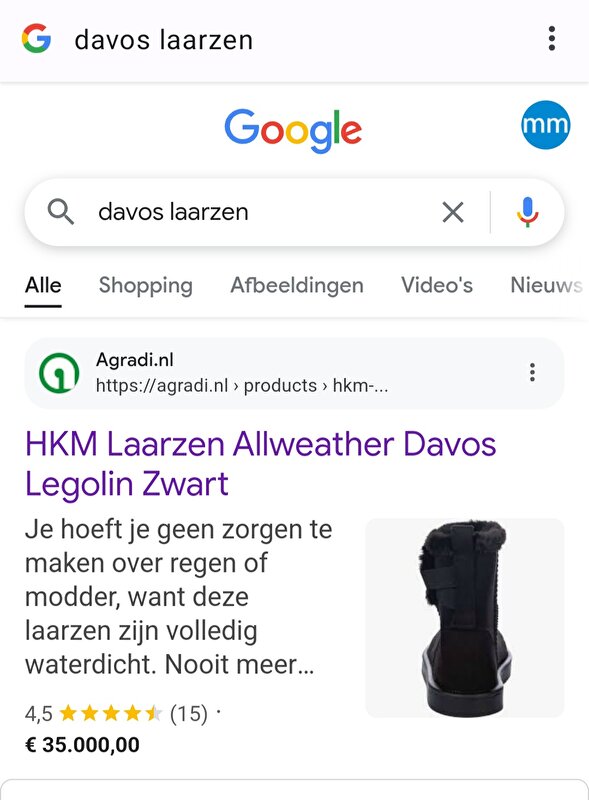This screenshot has width=589, height=800.
Task: Open HKM Laarzen Allweather Davos link
Action: coord(260,463)
